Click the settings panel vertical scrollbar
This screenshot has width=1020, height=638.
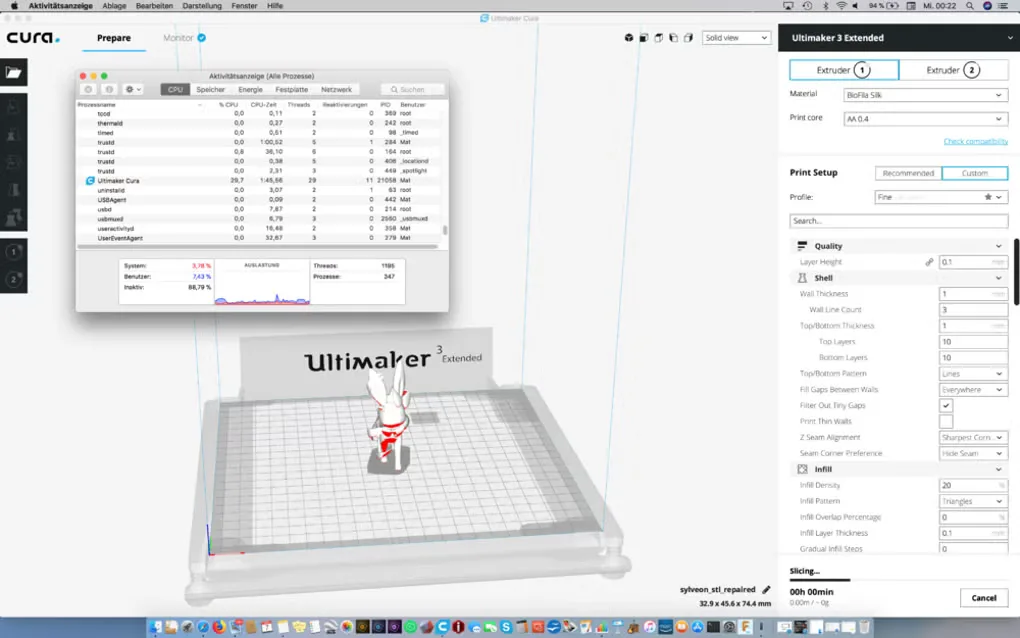(1017, 272)
